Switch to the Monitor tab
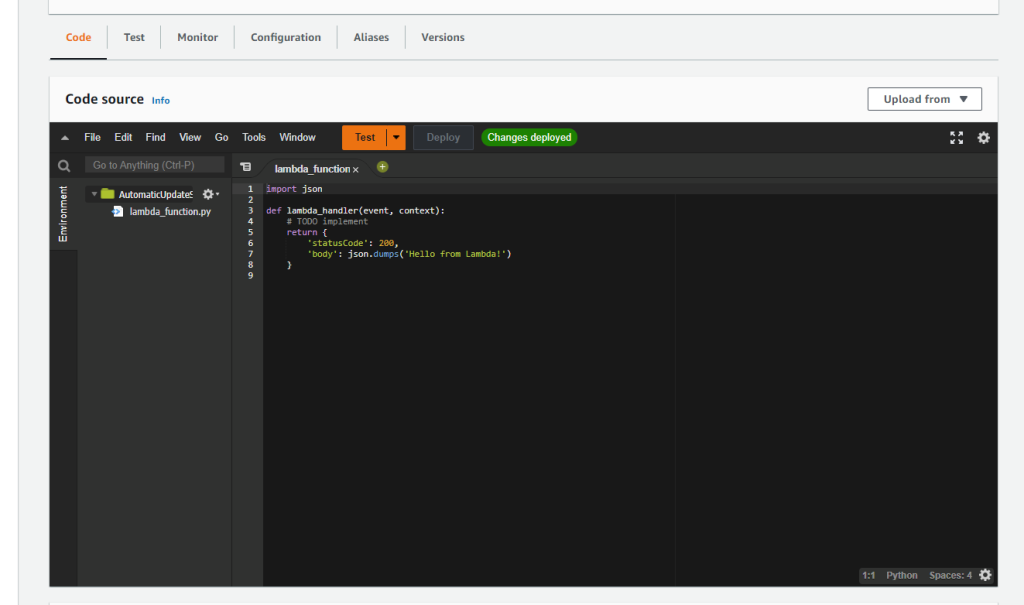The image size is (1024, 605). pyautogui.click(x=197, y=37)
